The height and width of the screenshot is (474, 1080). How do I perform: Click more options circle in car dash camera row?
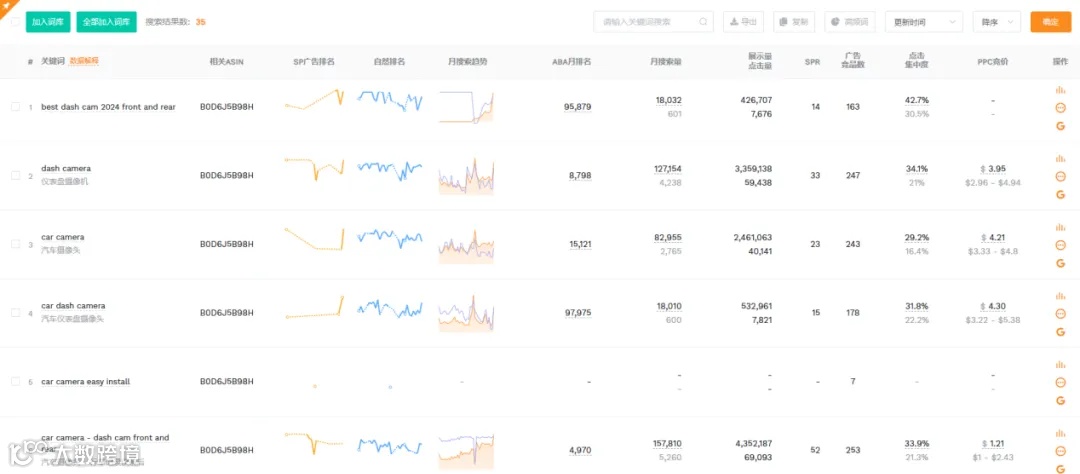click(1060, 313)
